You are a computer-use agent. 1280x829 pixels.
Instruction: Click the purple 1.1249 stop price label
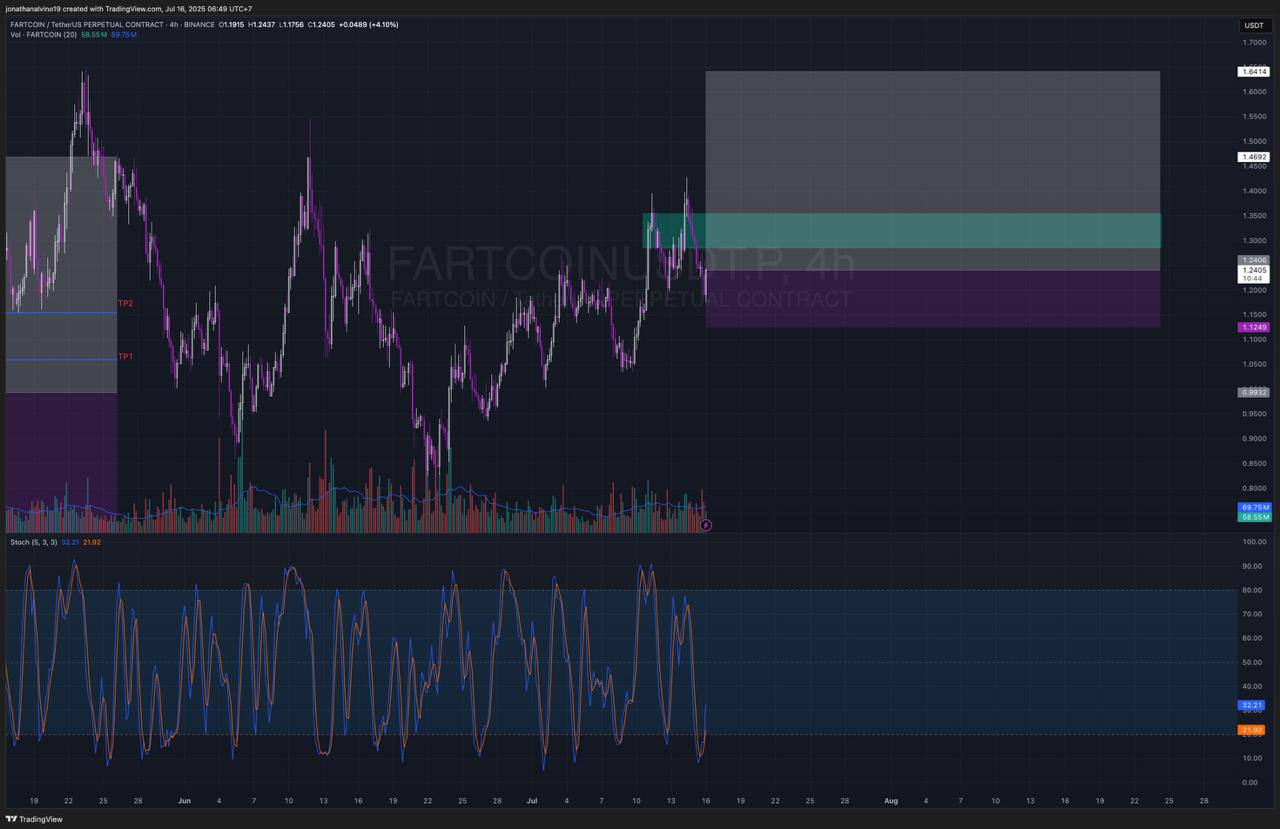pos(1253,327)
